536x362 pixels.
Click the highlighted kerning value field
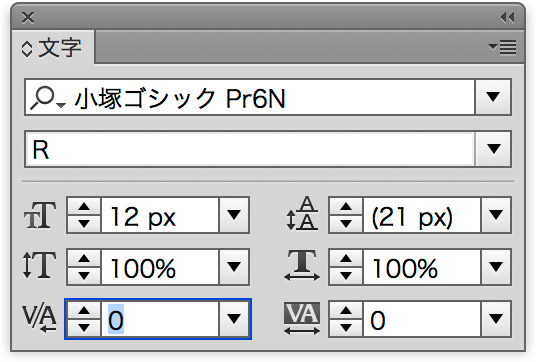coord(160,319)
